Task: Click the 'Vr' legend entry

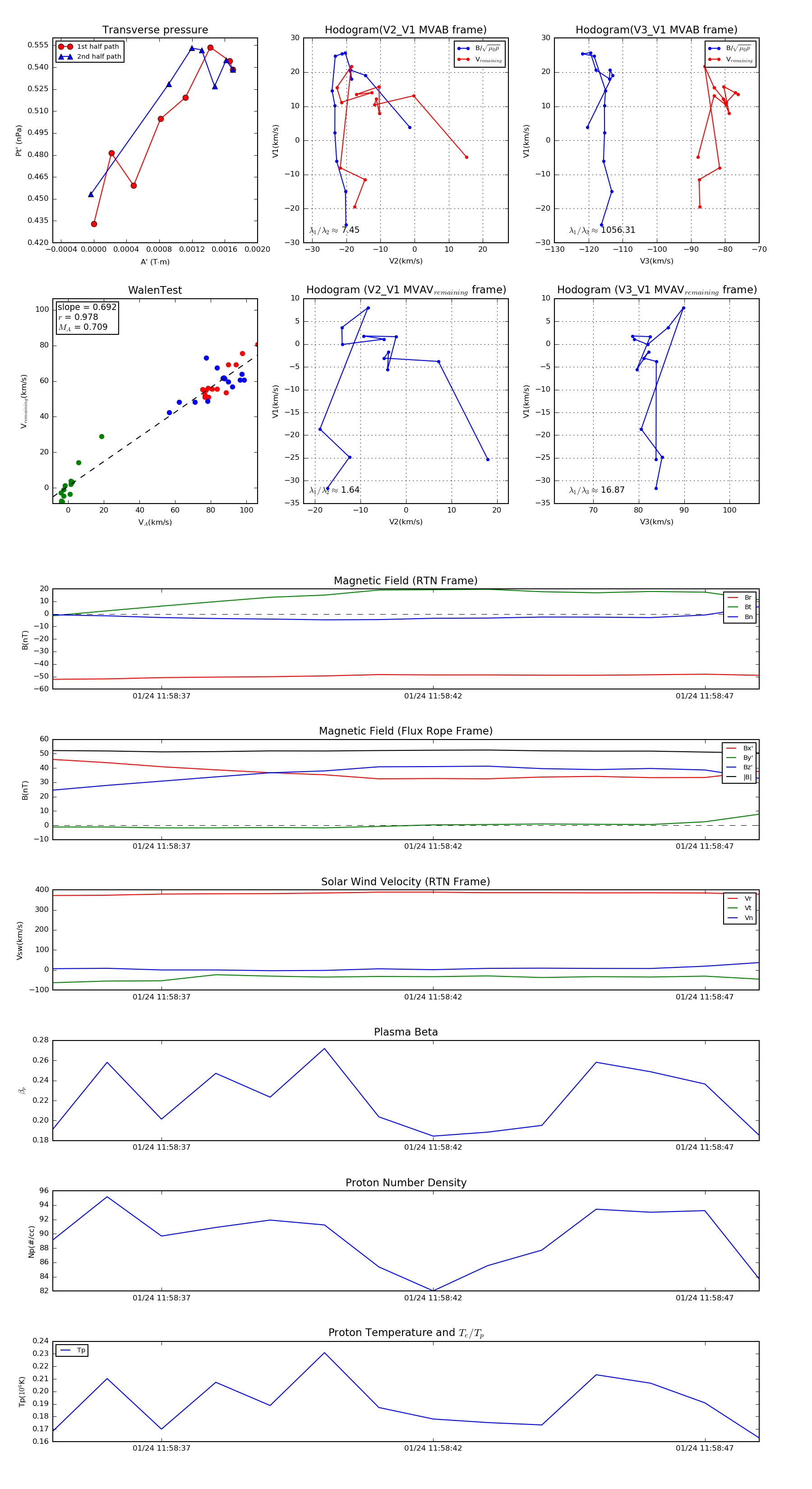Action: pyautogui.click(x=740, y=898)
